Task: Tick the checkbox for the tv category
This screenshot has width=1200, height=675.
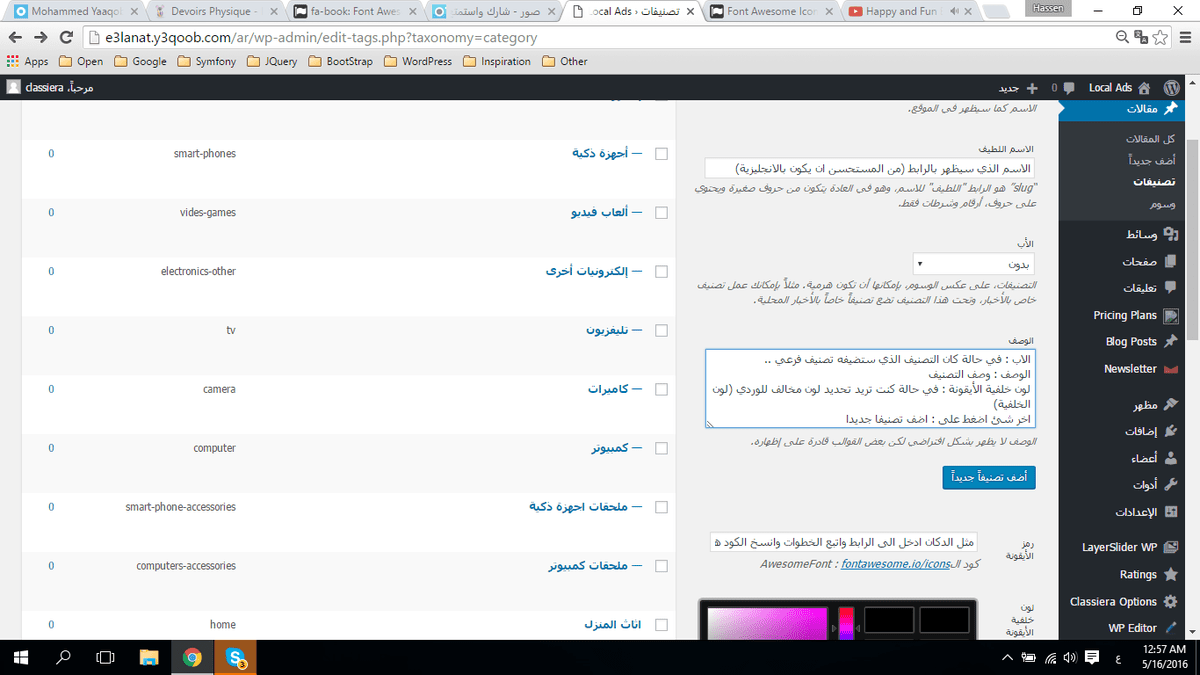Action: [661, 330]
